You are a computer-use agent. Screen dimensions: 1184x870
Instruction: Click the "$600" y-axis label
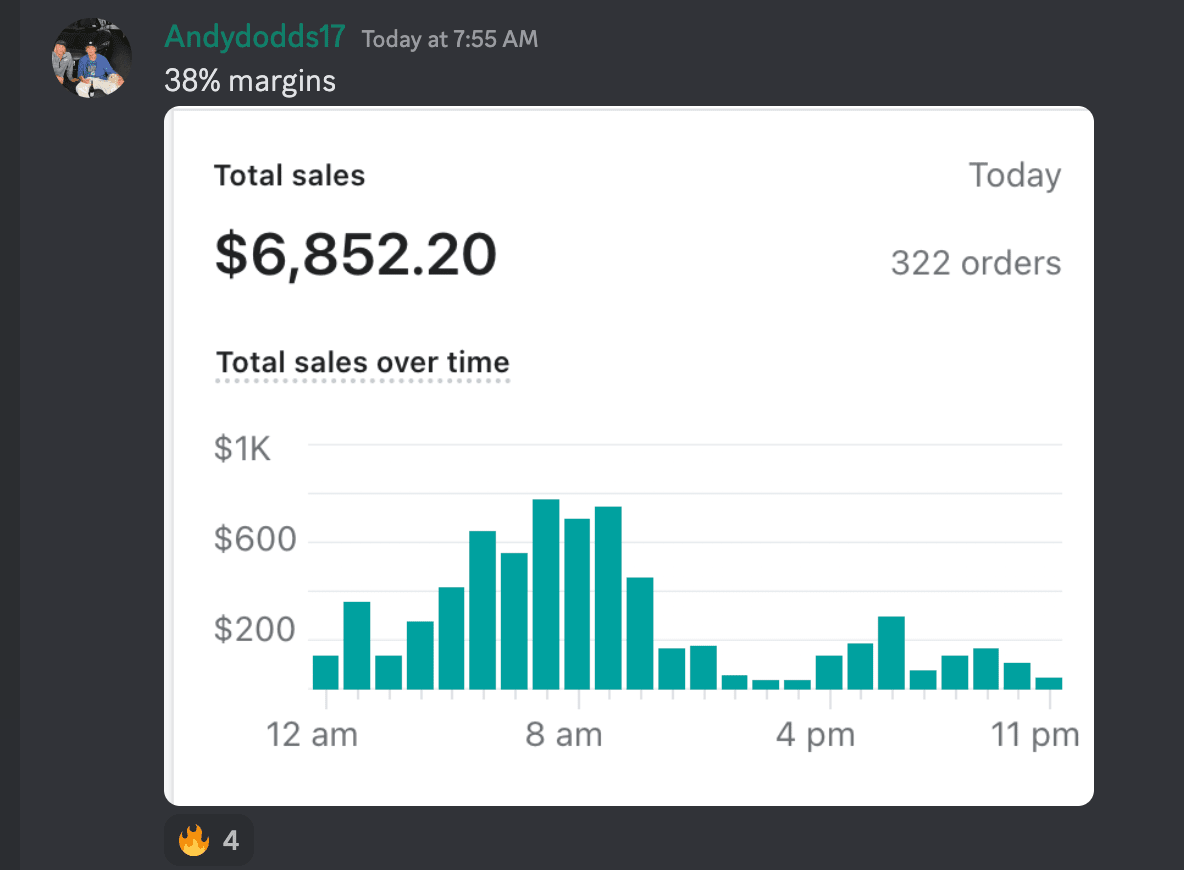255,540
